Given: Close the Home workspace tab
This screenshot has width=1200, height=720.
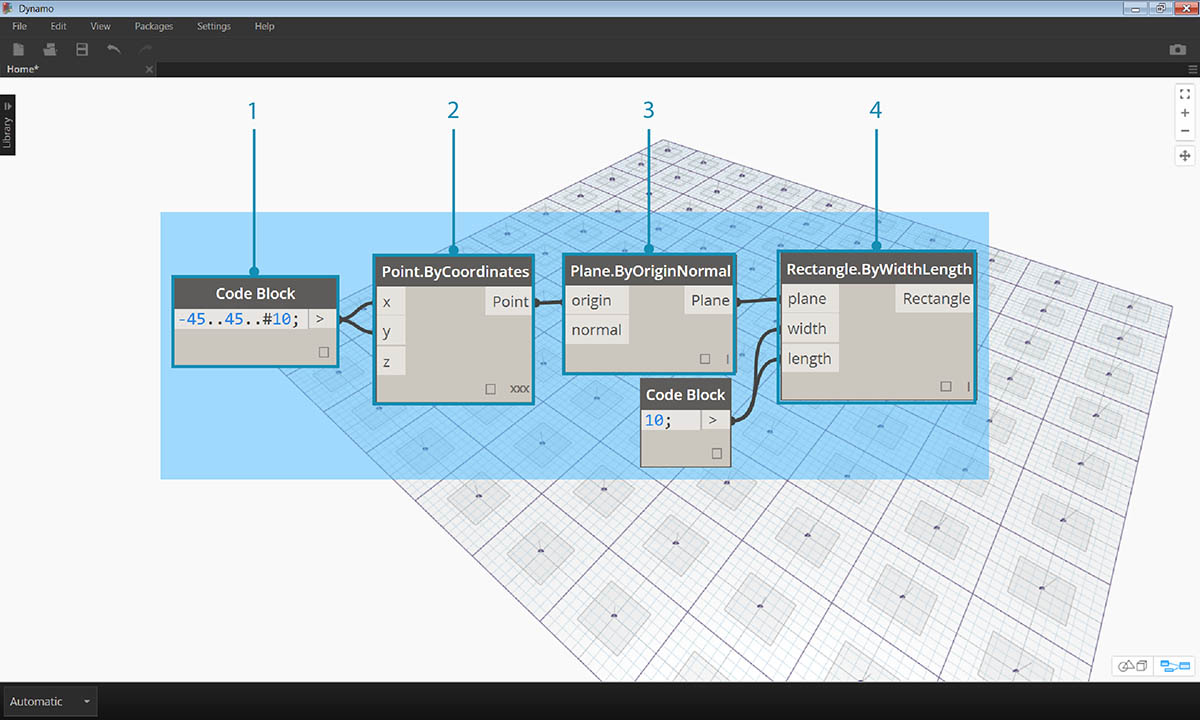Looking at the screenshot, I should point(149,69).
